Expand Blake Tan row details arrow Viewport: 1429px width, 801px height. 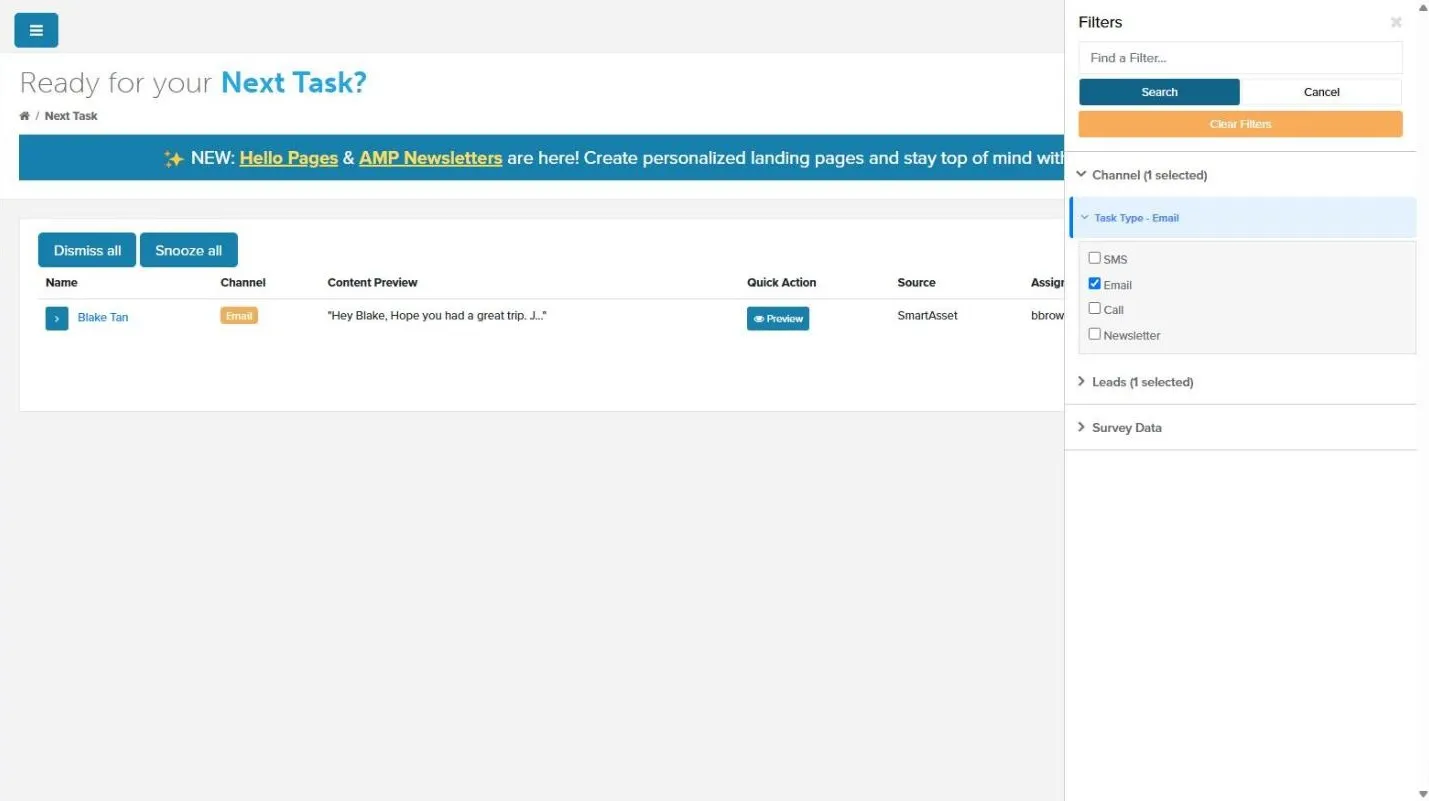click(57, 318)
